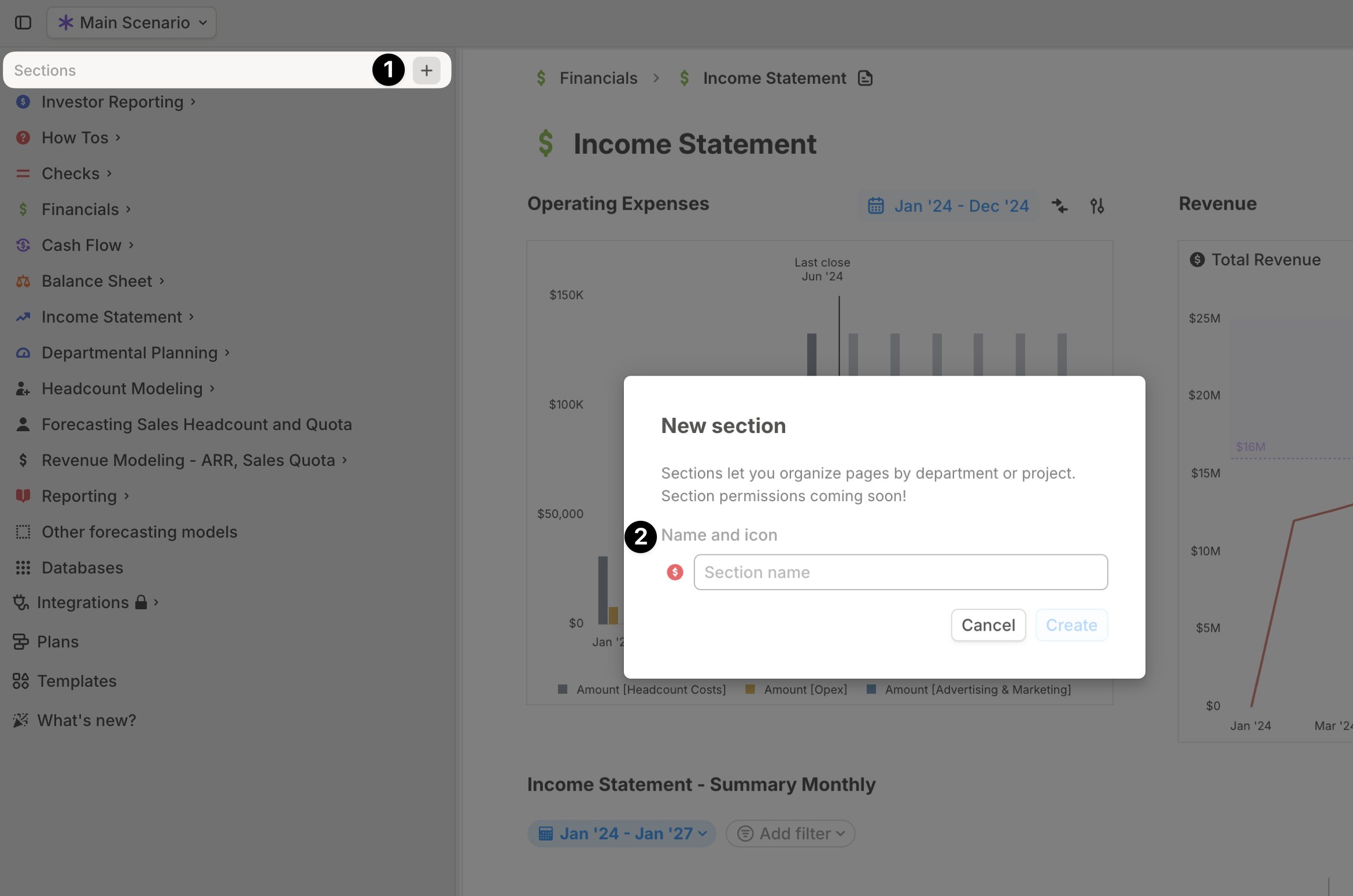Expand the Investor Reporting section
1353x896 pixels.
[x=112, y=102]
